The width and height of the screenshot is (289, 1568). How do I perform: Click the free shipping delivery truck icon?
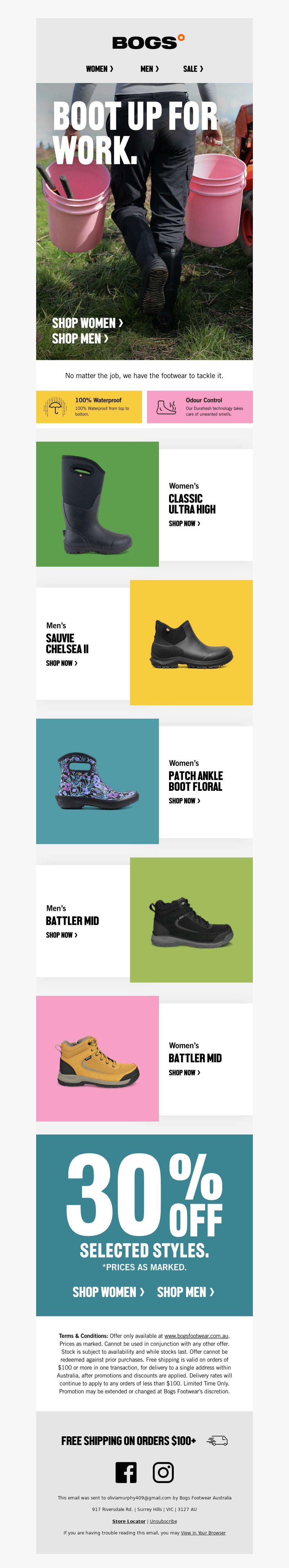coord(217,1440)
